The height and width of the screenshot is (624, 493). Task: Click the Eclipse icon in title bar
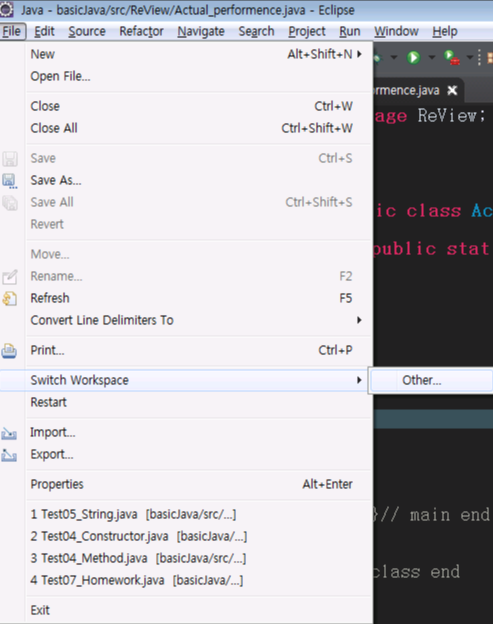coord(6,10)
